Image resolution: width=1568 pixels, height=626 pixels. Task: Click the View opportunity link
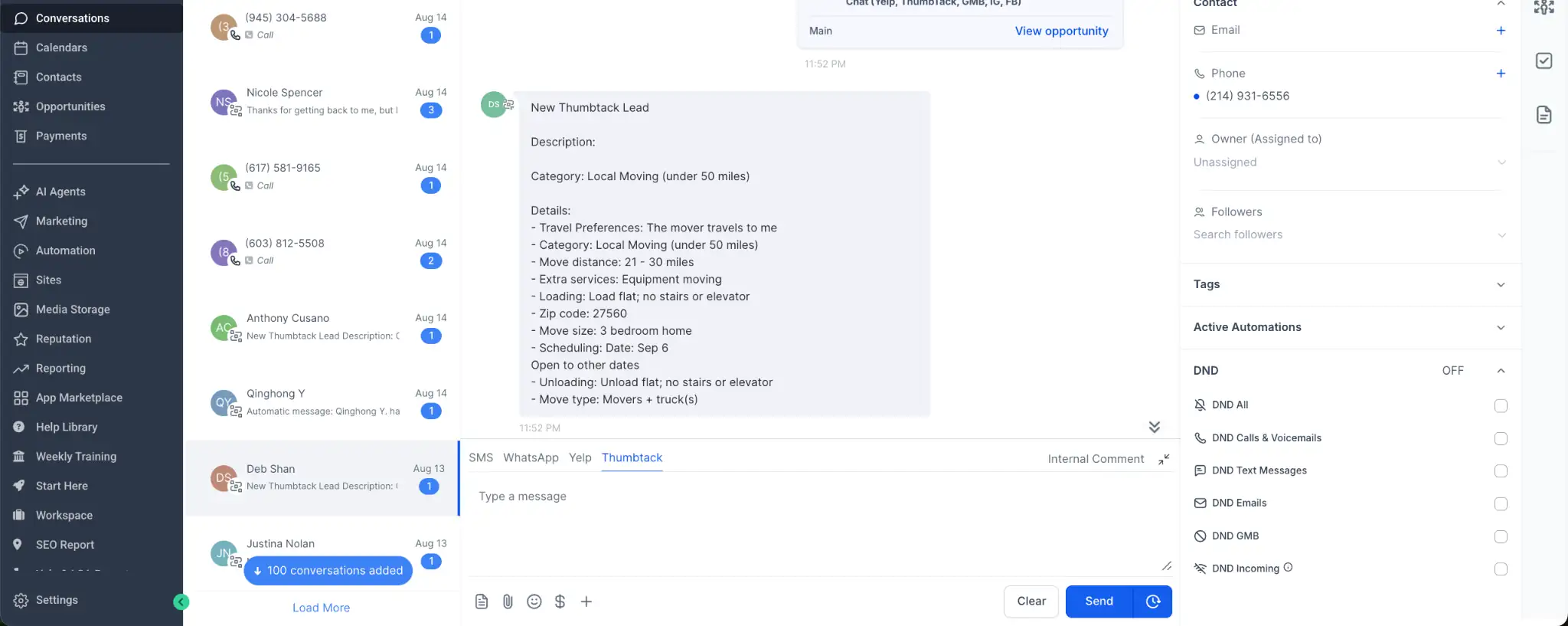coord(1061,31)
